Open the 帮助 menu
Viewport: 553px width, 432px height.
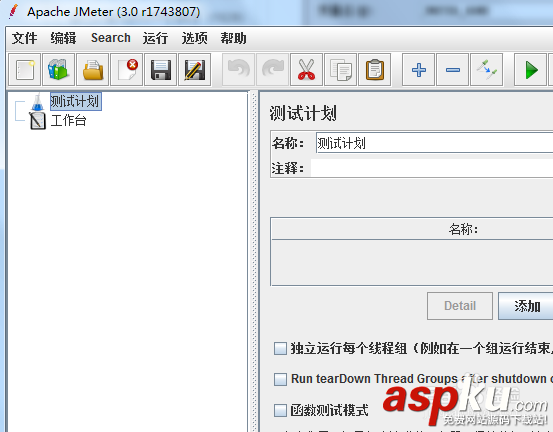233,38
